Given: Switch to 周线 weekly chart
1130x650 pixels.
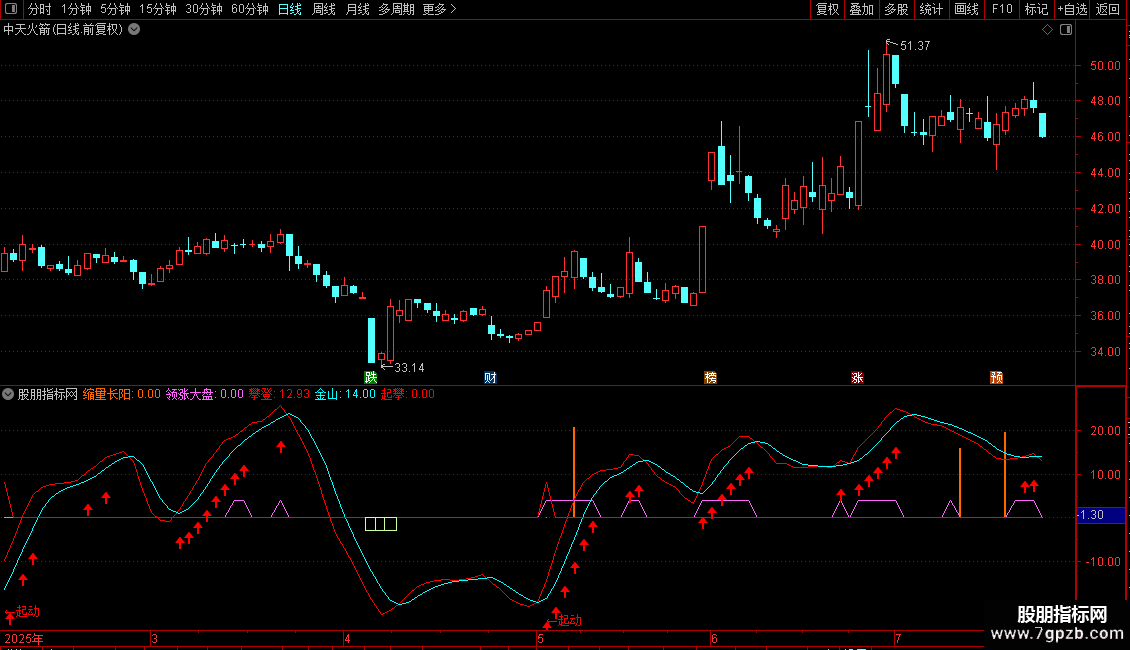Looking at the screenshot, I should click(x=324, y=9).
